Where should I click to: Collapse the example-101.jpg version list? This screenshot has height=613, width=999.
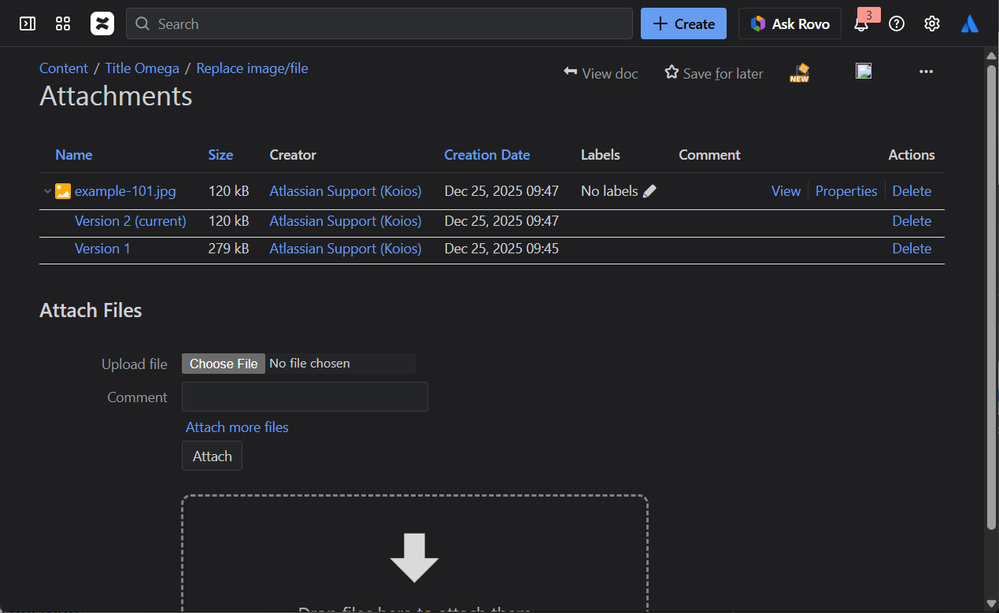[47, 191]
